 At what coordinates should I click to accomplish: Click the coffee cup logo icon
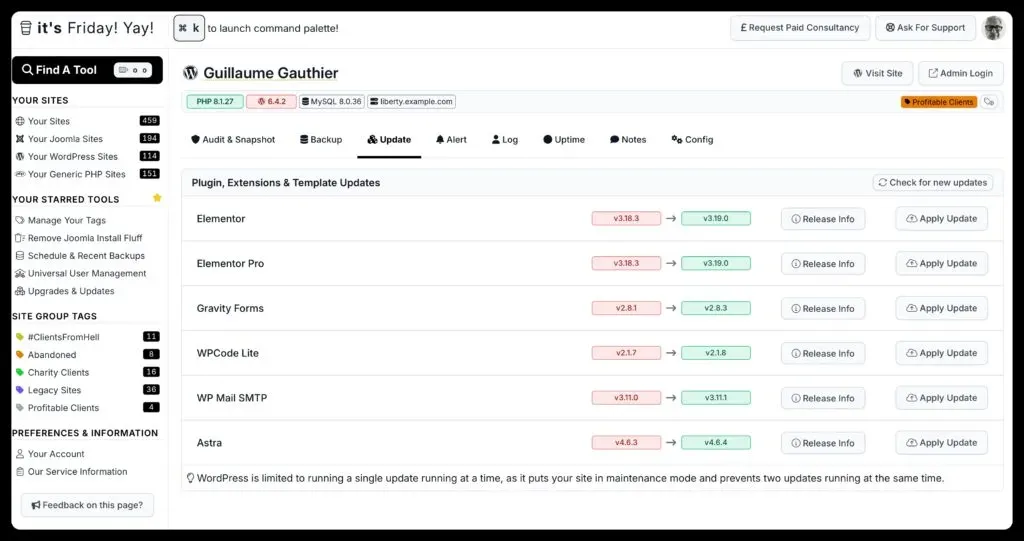click(25, 28)
